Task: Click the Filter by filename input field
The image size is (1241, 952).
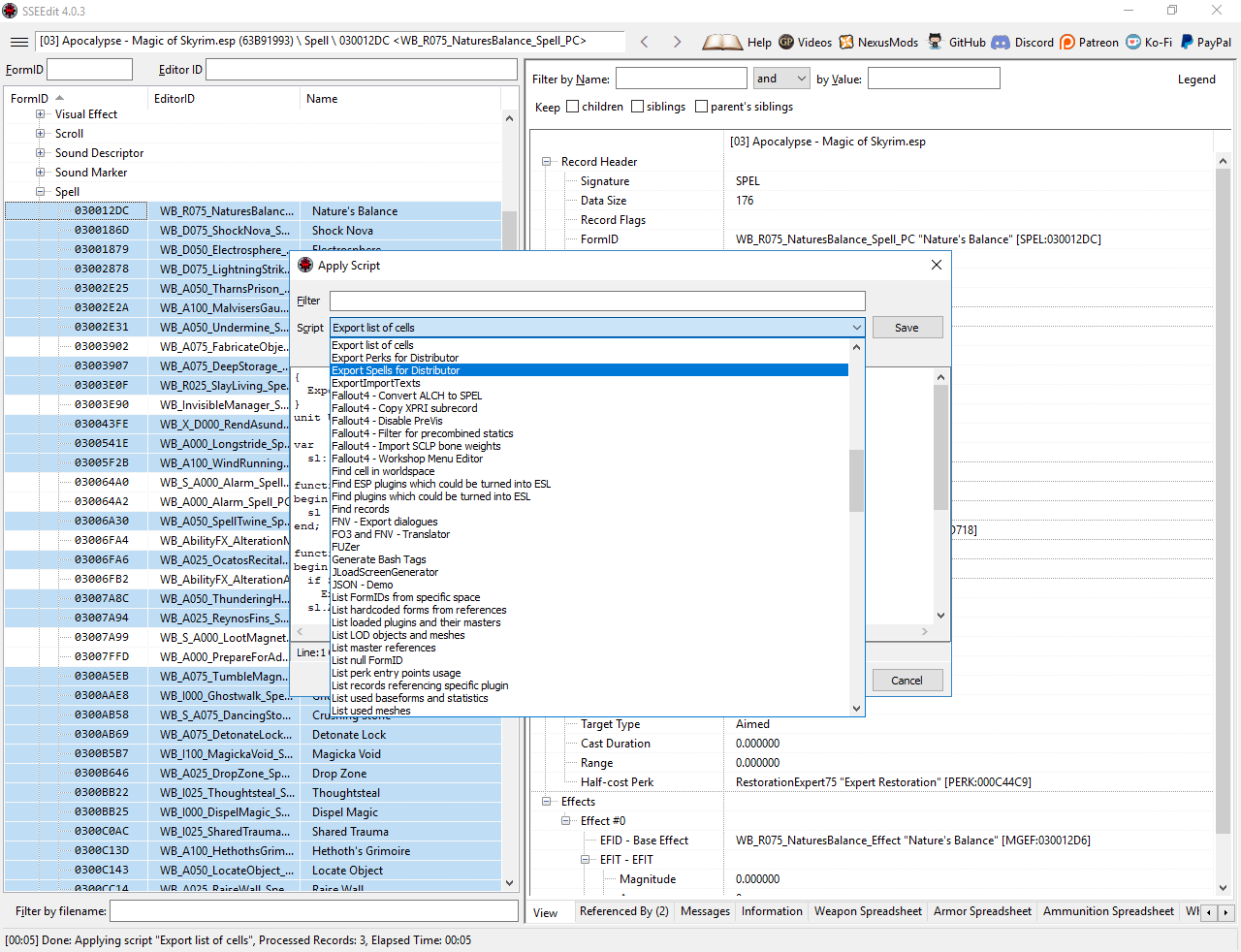Action: click(x=313, y=911)
